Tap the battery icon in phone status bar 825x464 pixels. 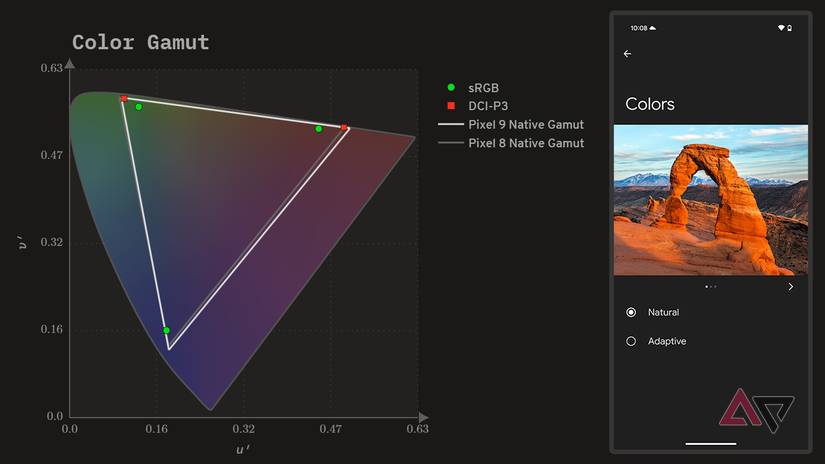click(x=790, y=28)
